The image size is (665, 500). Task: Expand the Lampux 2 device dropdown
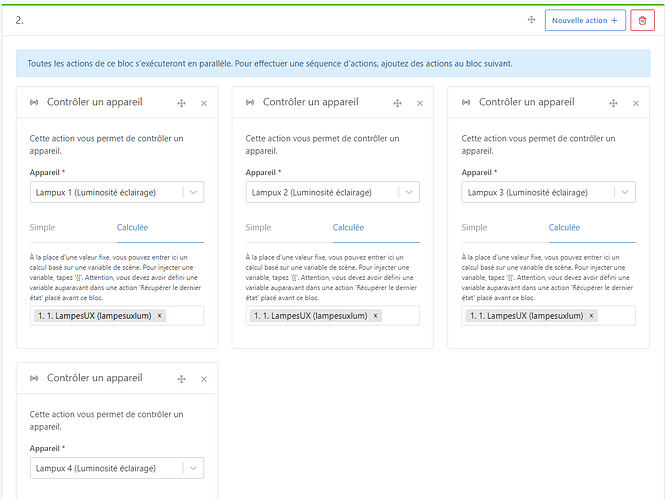[408, 192]
